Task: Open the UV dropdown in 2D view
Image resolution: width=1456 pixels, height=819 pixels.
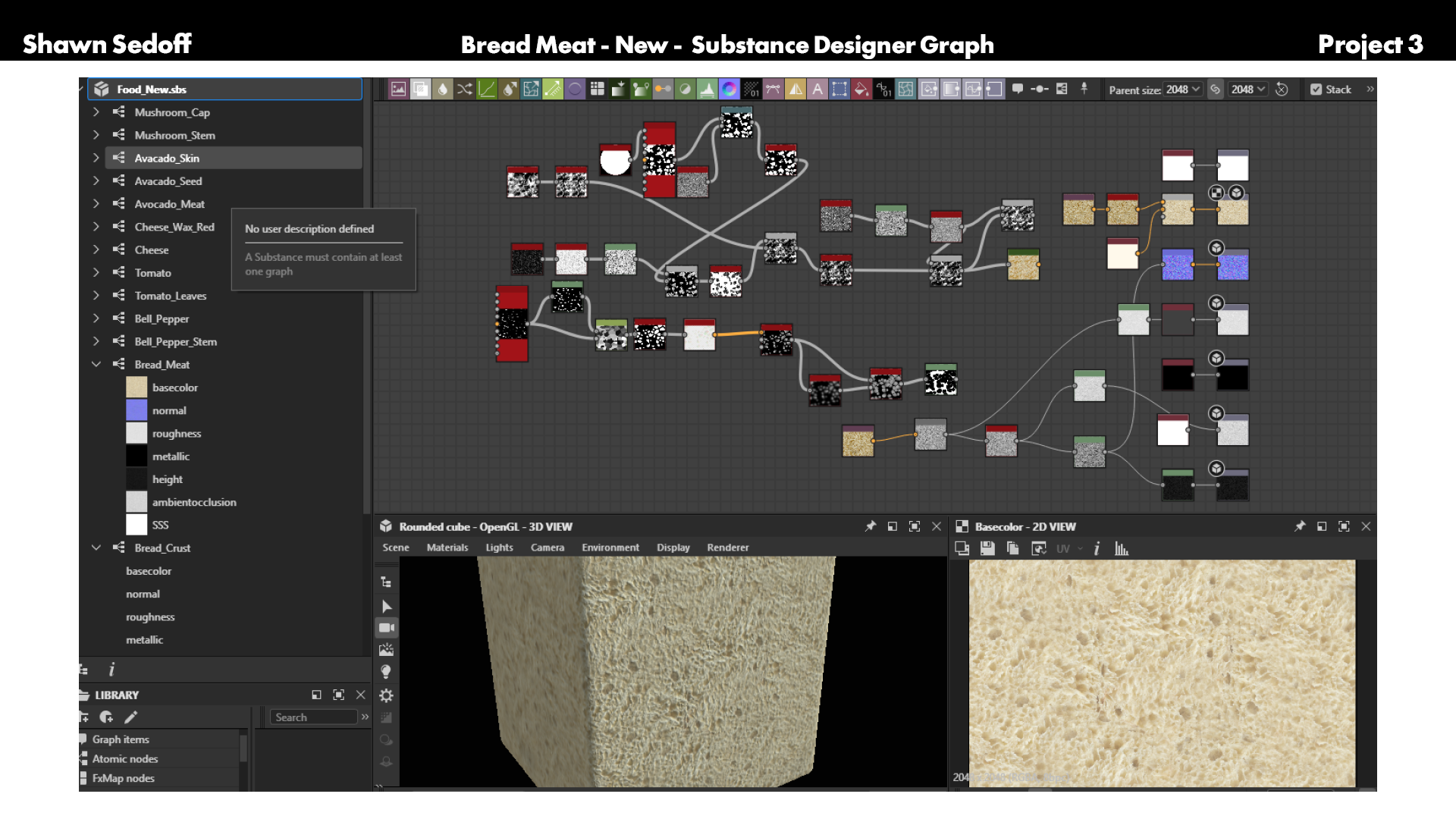Action: (1069, 548)
